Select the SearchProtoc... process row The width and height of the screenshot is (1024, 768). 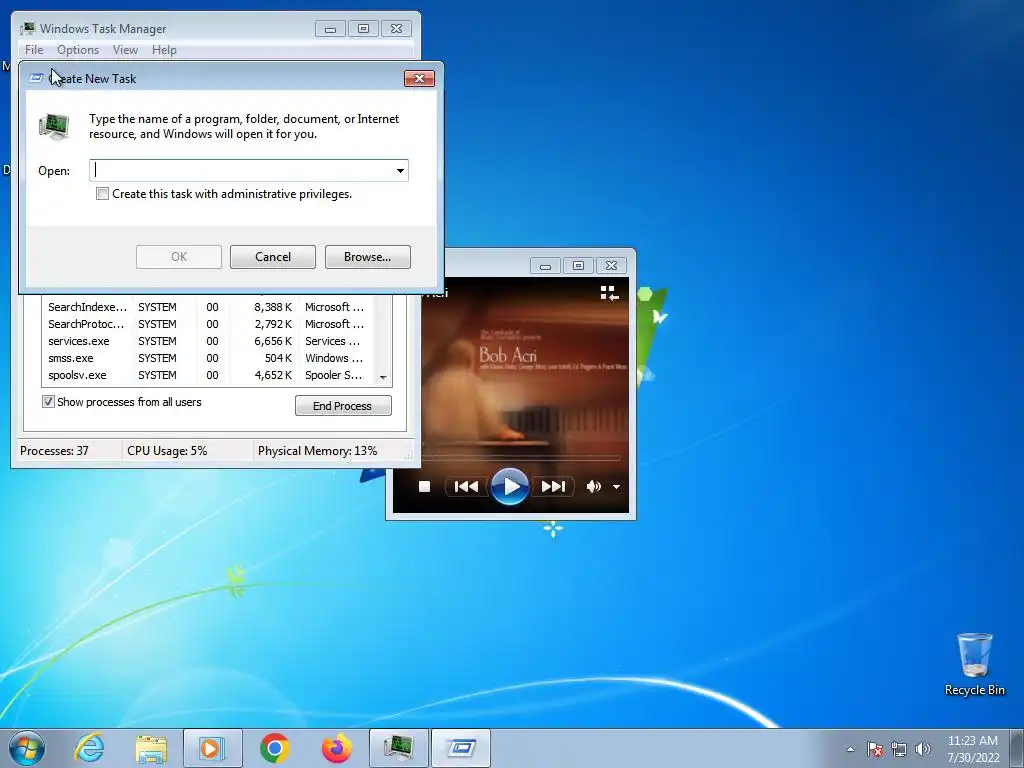point(208,324)
